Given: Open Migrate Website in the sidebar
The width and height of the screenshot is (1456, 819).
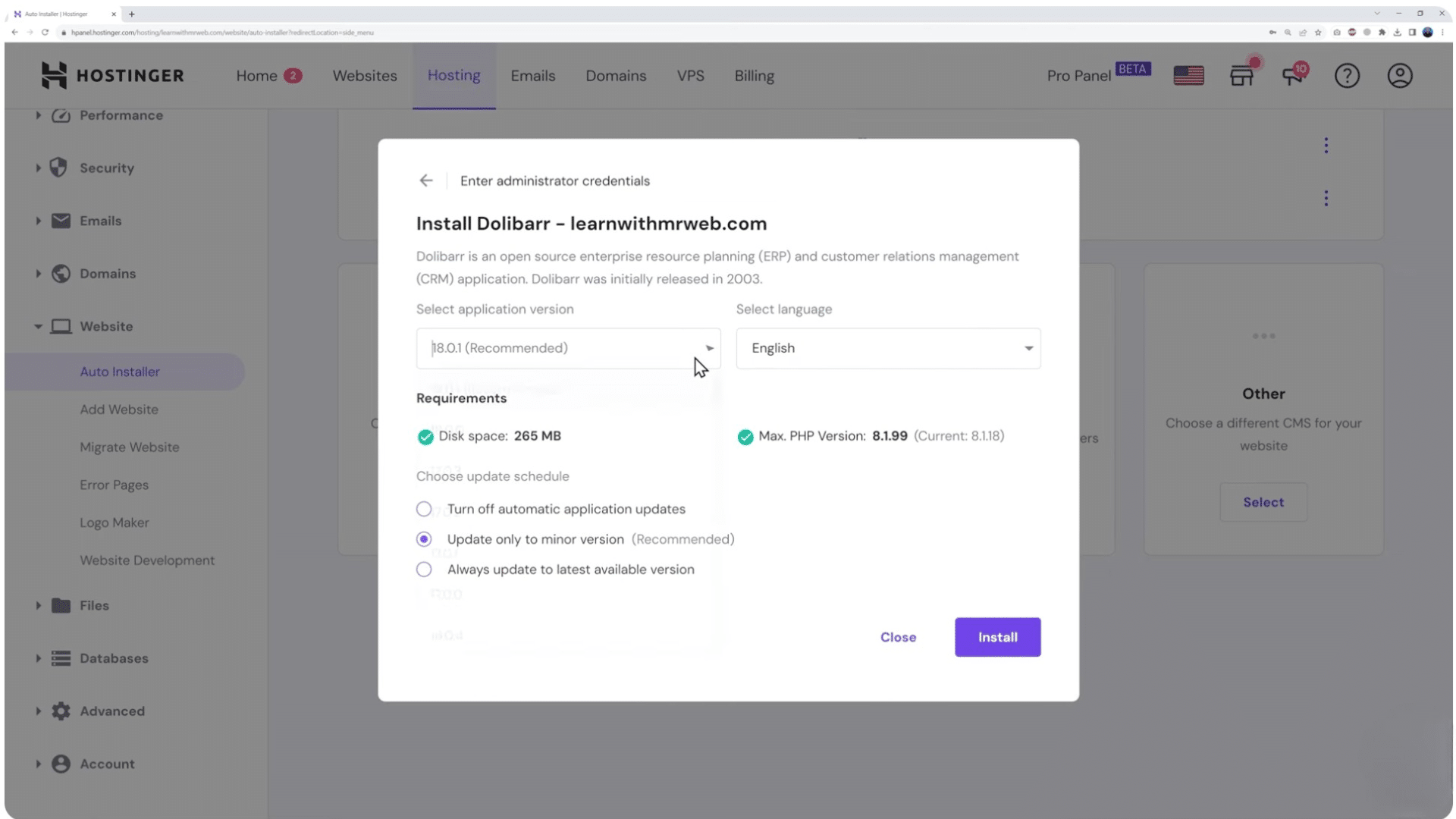Looking at the screenshot, I should click(x=130, y=447).
